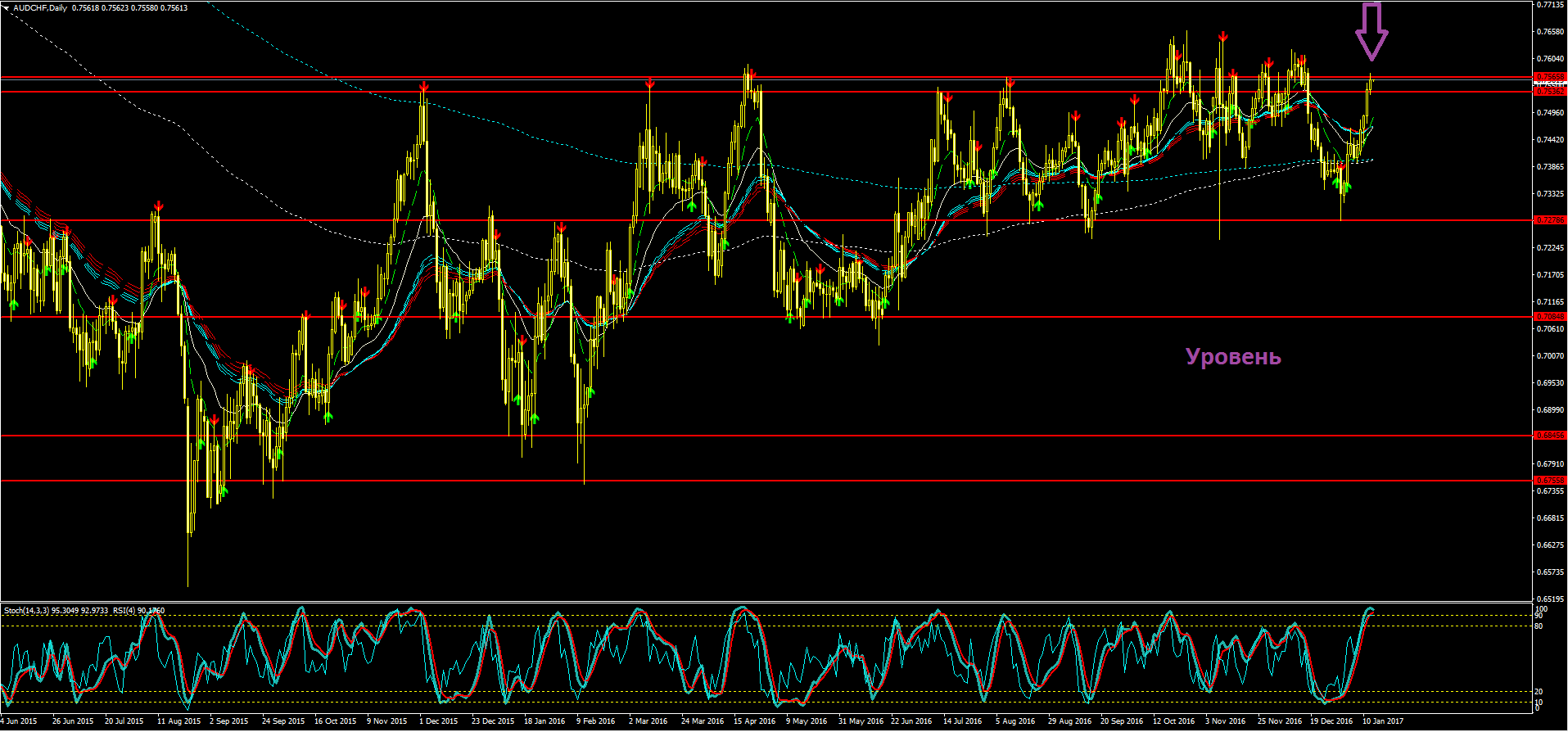The image size is (1568, 732).
Task: Select the 0.68456 red price label
Action: click(x=1550, y=436)
